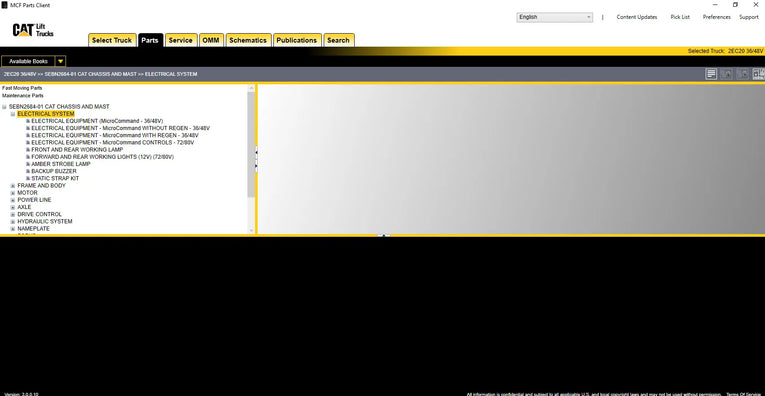
Task: Select ELECTRICAL EQUIPMENT - MicroCommand WITHOUT REGEN
Action: click(121, 128)
